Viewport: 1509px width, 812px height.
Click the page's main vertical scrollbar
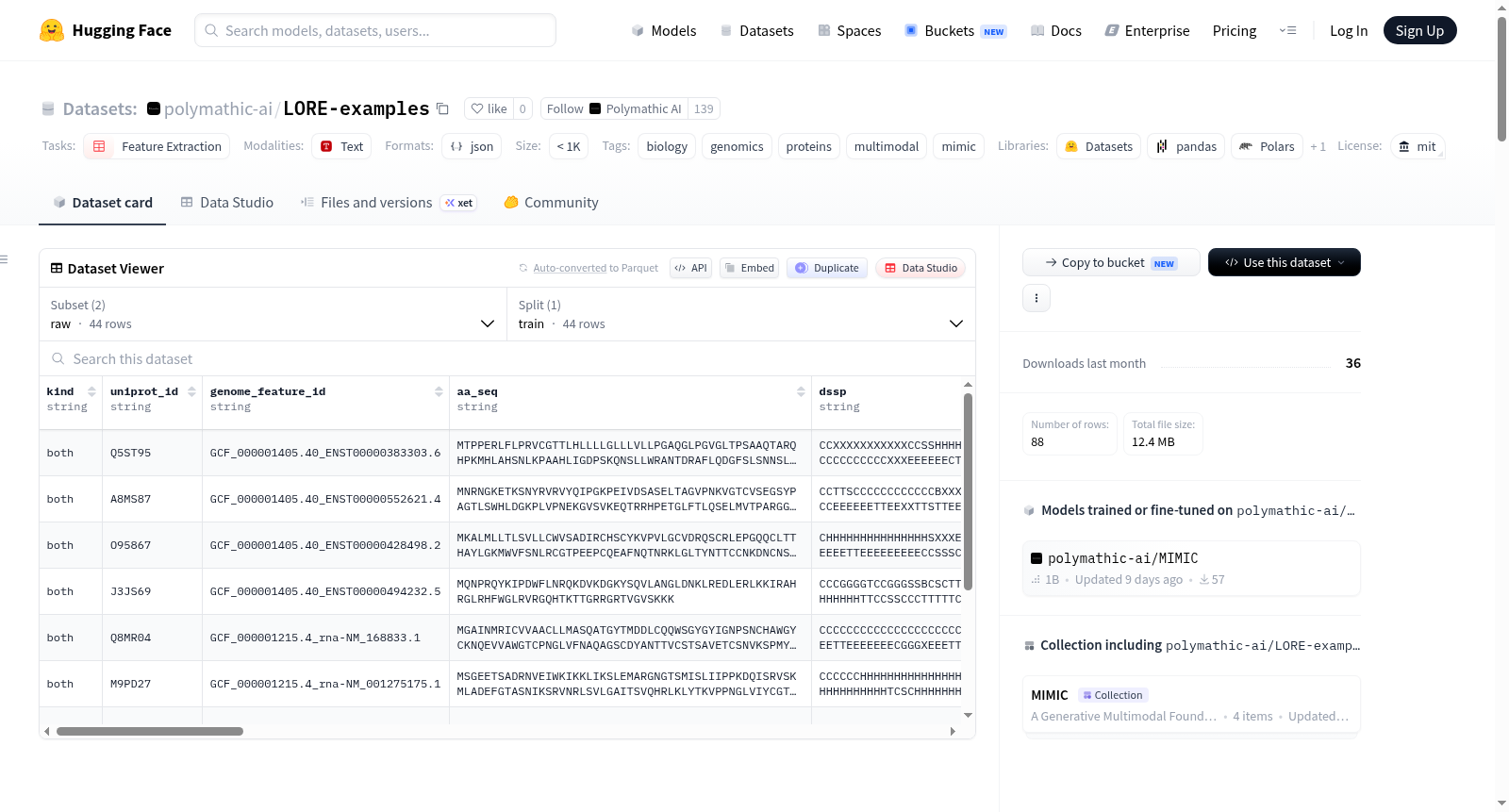coord(1501,79)
